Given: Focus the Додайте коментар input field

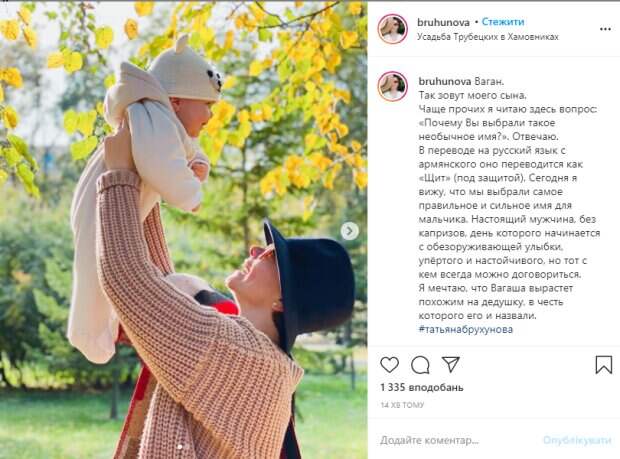Looking at the screenshot, I should click(x=455, y=440).
